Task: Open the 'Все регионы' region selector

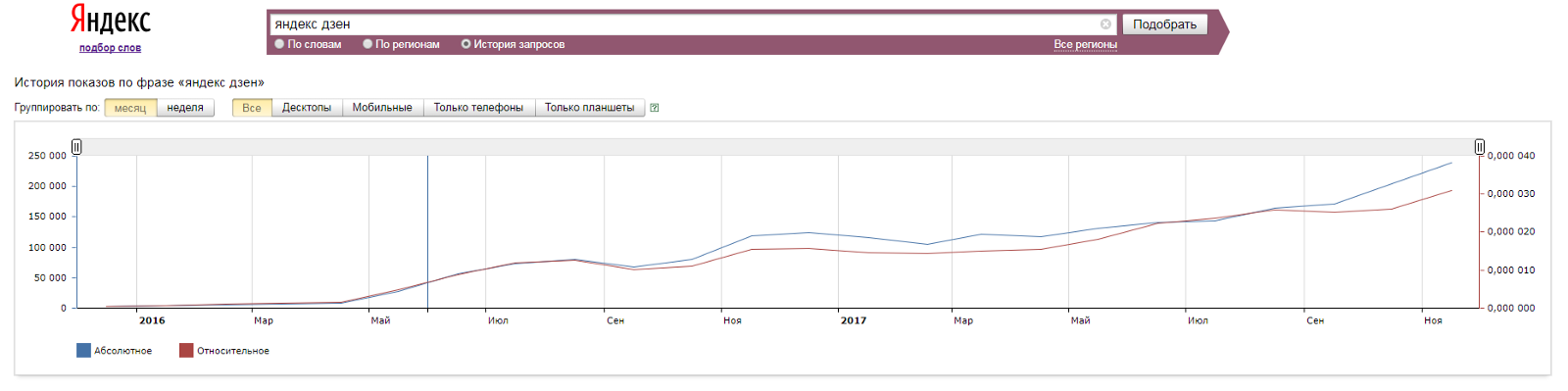Action: pos(1085,44)
